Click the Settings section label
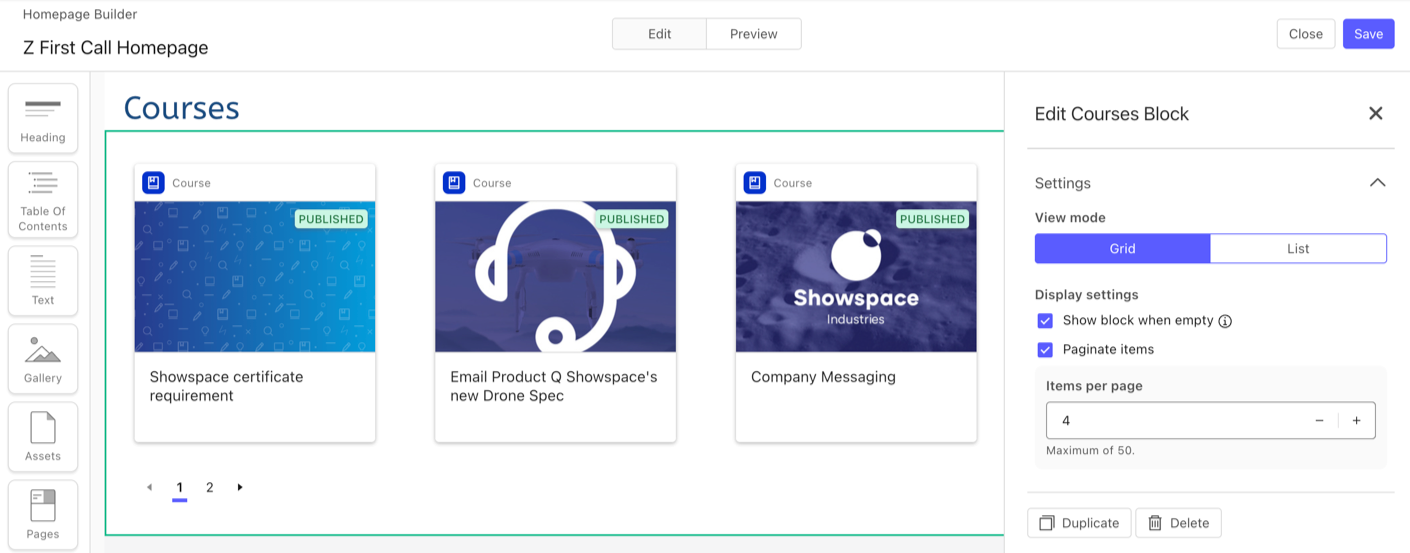The image size is (1410, 553). (1063, 183)
